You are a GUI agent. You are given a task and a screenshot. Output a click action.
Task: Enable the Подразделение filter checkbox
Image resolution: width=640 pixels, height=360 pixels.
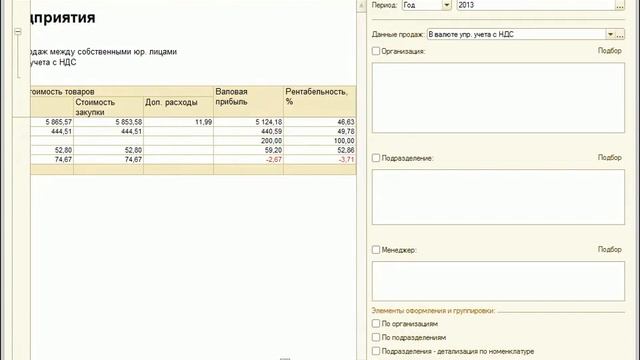coord(376,158)
